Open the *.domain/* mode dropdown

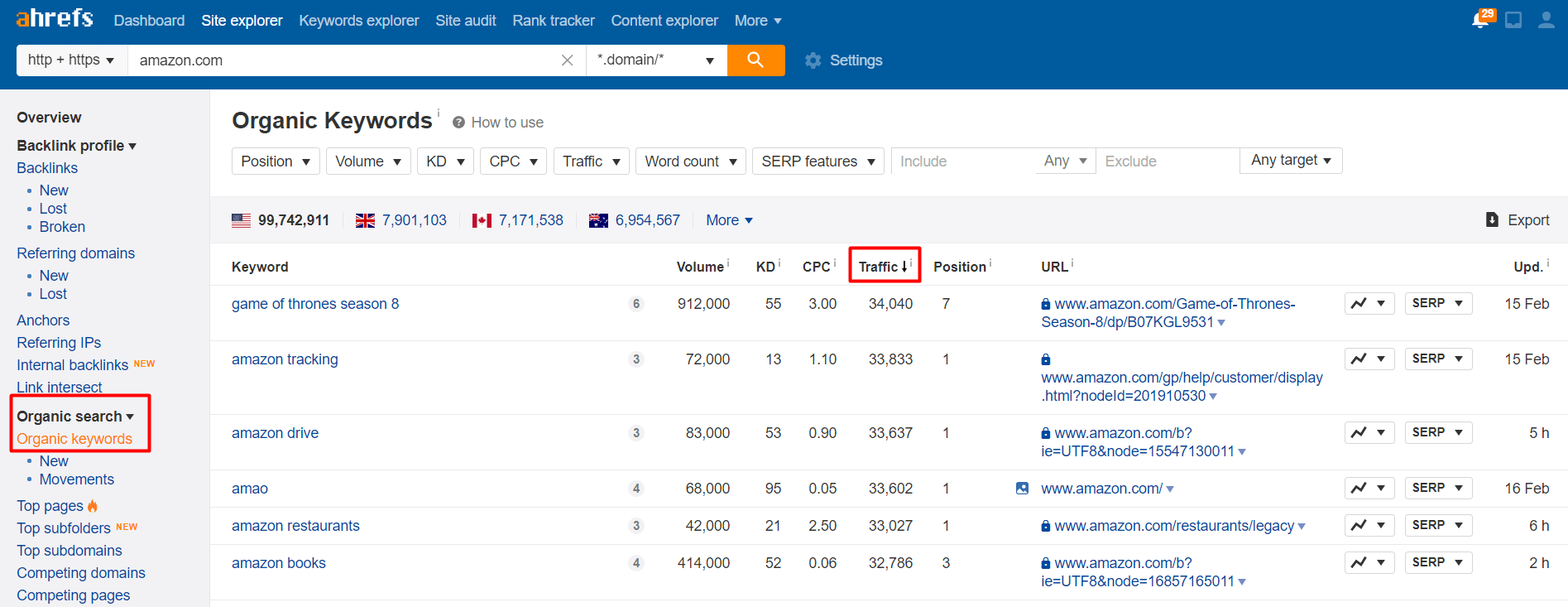coord(656,60)
